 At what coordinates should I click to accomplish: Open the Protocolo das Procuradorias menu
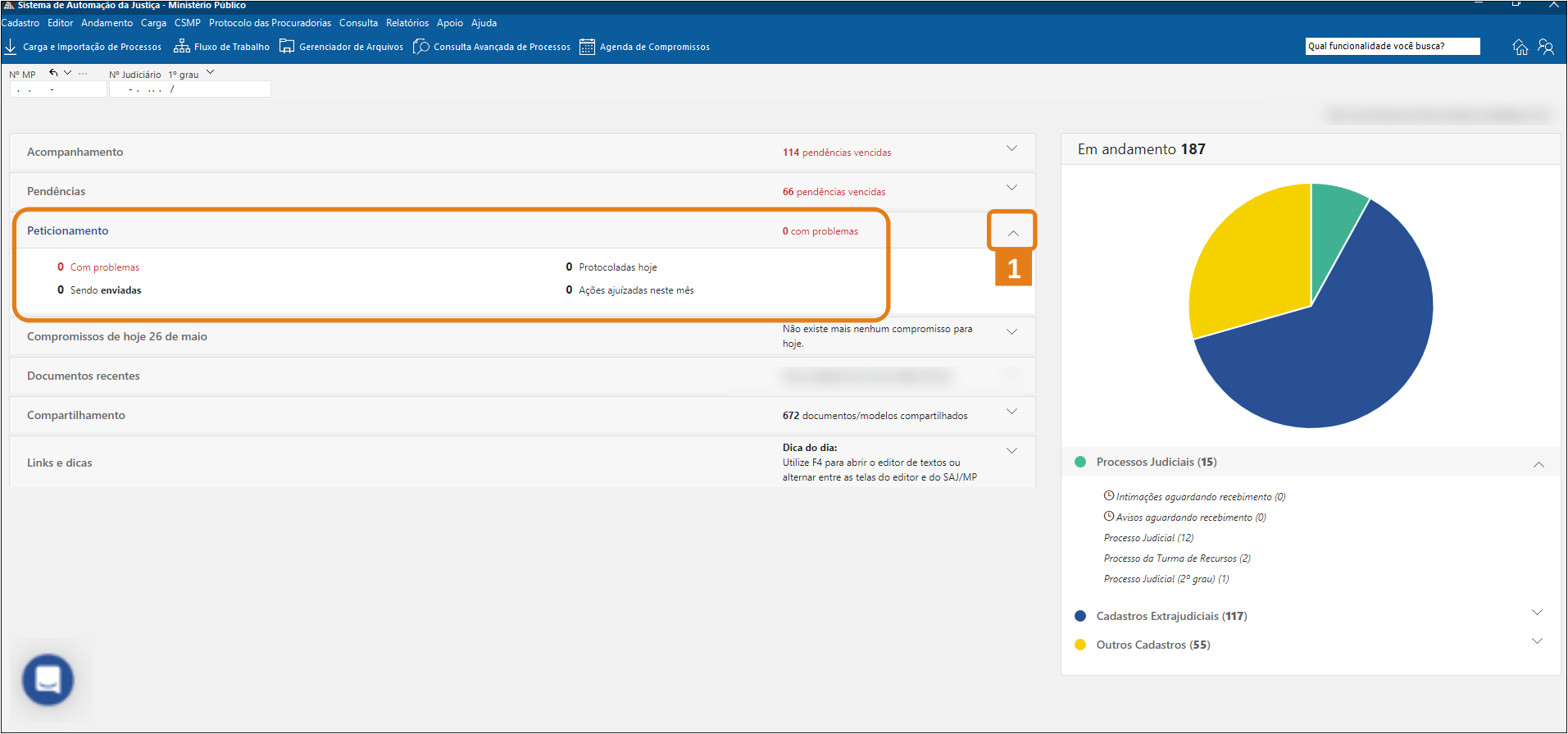270,23
